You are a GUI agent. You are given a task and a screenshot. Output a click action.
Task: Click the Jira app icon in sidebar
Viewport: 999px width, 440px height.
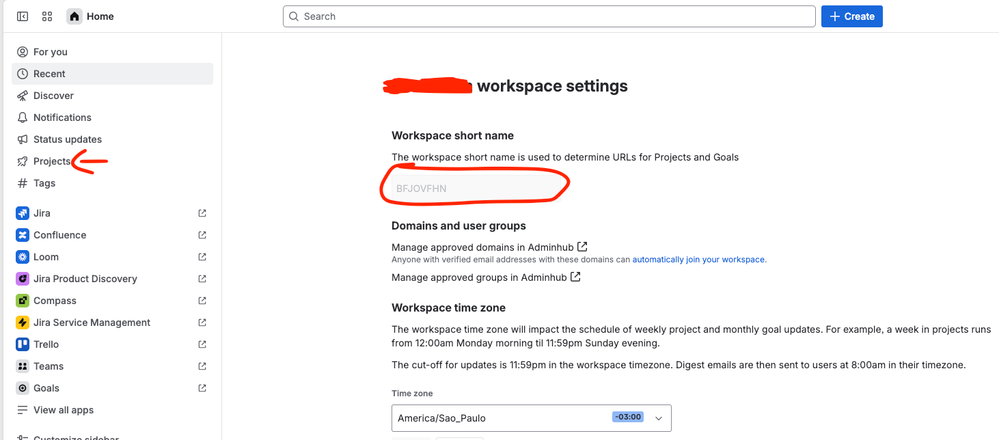pyautogui.click(x=23, y=213)
